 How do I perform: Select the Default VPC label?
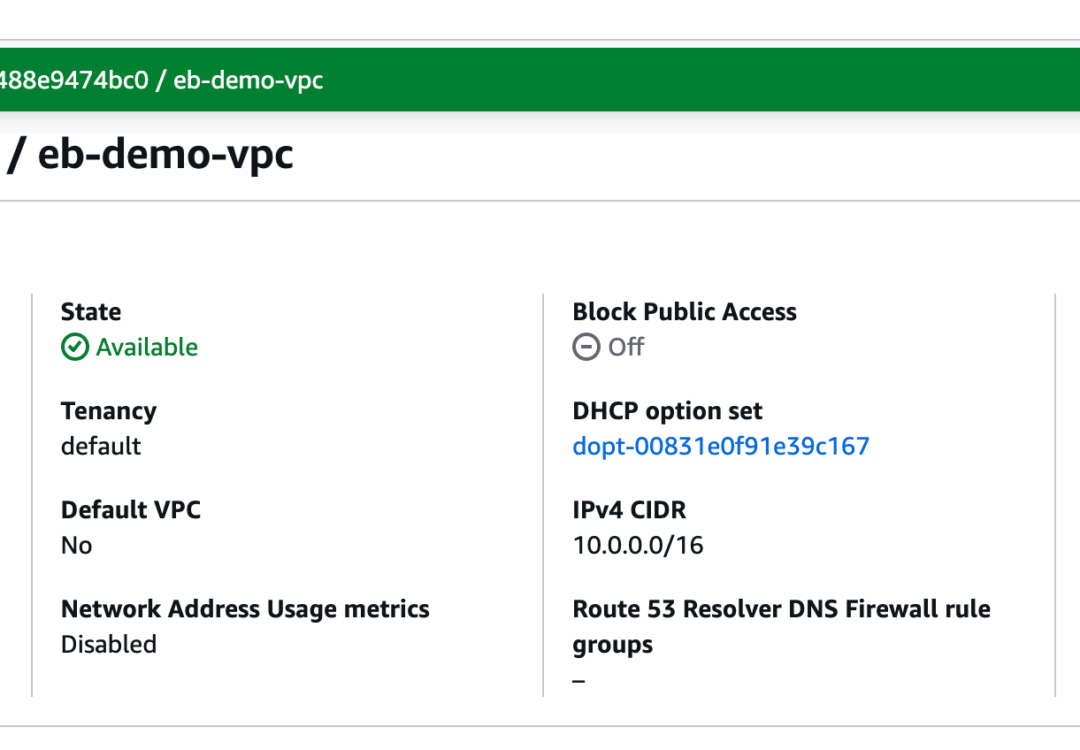point(130,510)
